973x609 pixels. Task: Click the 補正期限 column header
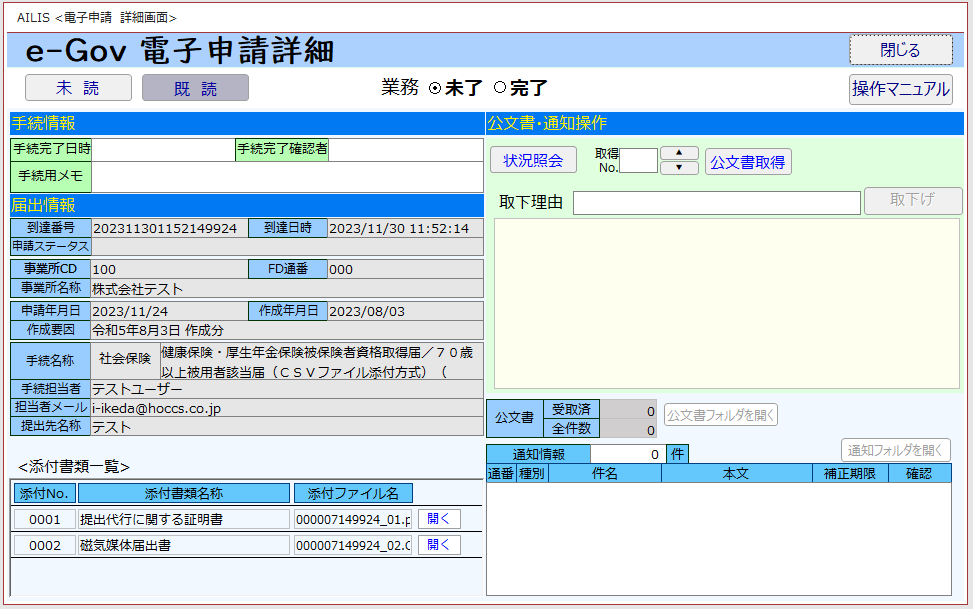pos(849,474)
